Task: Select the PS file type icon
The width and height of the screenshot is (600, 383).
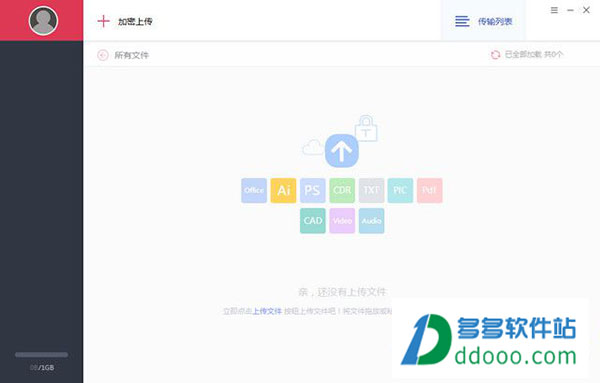Action: click(313, 190)
